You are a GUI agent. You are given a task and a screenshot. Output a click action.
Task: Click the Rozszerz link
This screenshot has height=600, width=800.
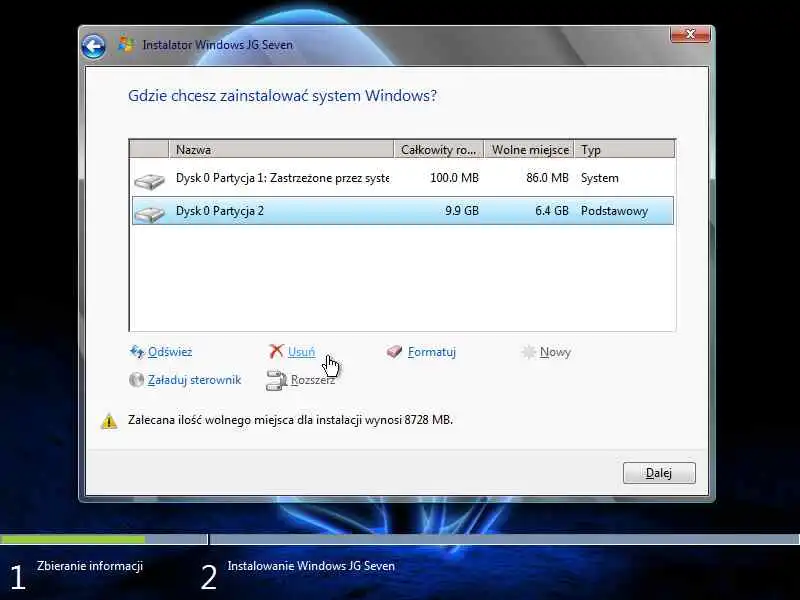coord(313,380)
